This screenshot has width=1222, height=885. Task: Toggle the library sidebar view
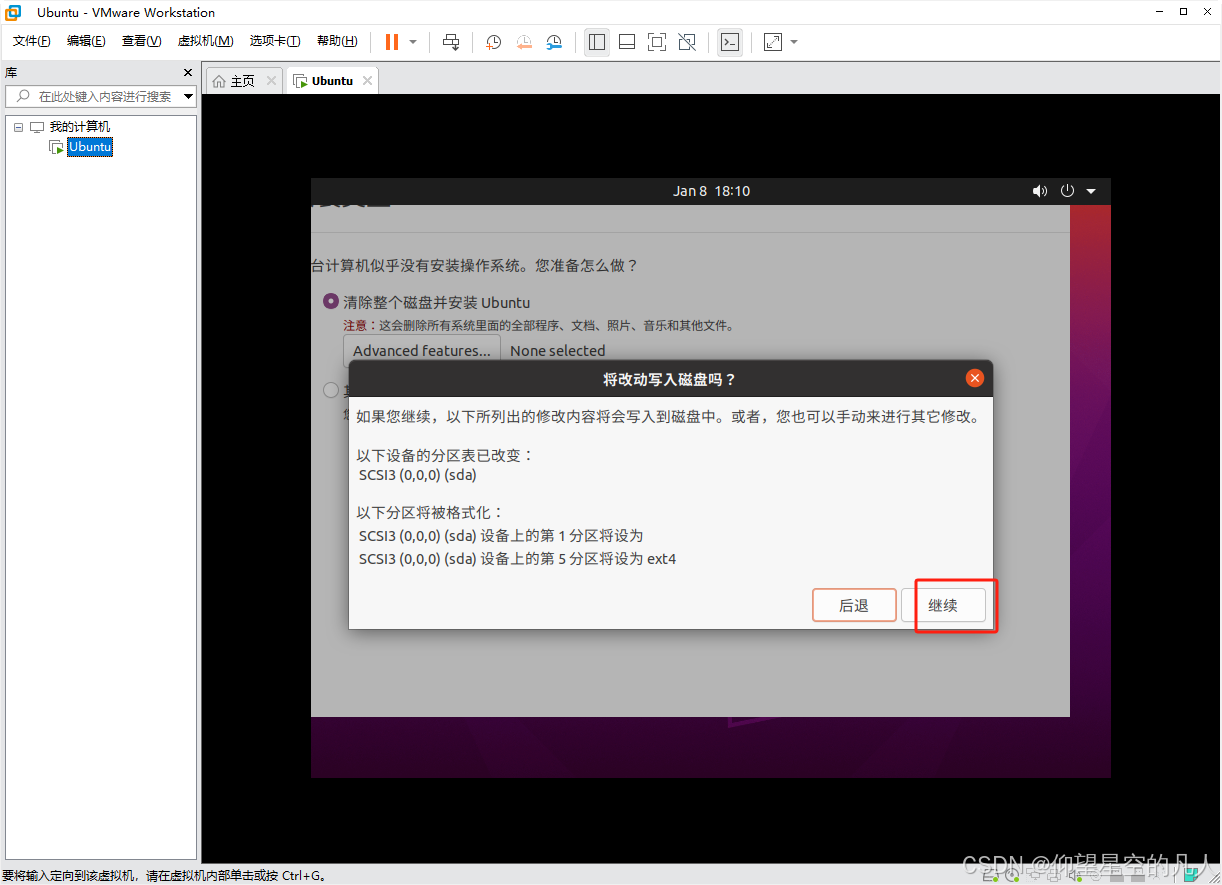(597, 42)
